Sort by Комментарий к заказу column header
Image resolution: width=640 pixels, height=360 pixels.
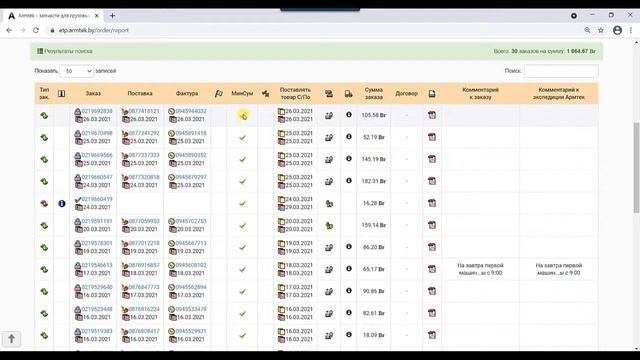point(480,93)
